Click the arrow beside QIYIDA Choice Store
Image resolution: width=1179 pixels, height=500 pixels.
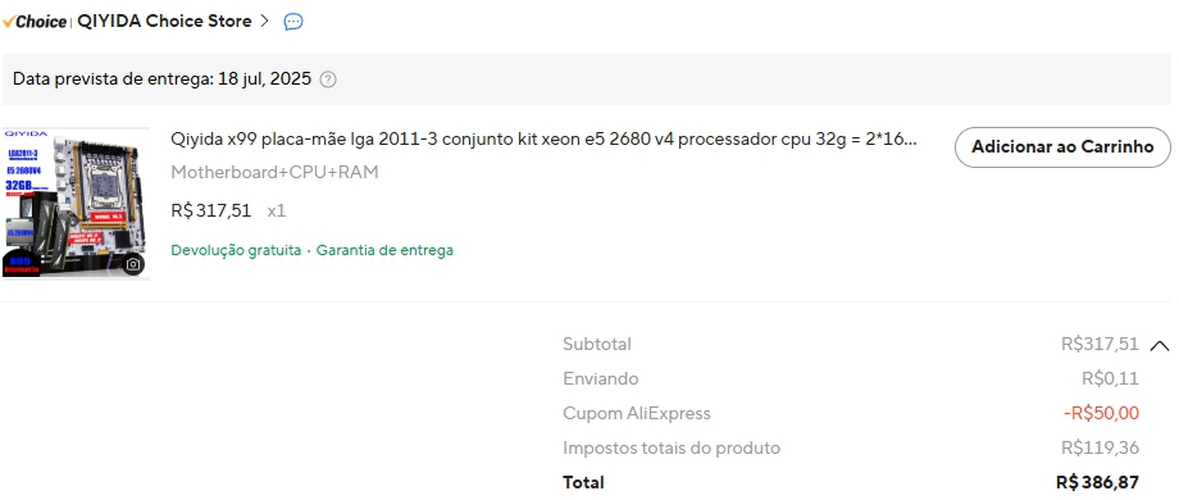265,21
